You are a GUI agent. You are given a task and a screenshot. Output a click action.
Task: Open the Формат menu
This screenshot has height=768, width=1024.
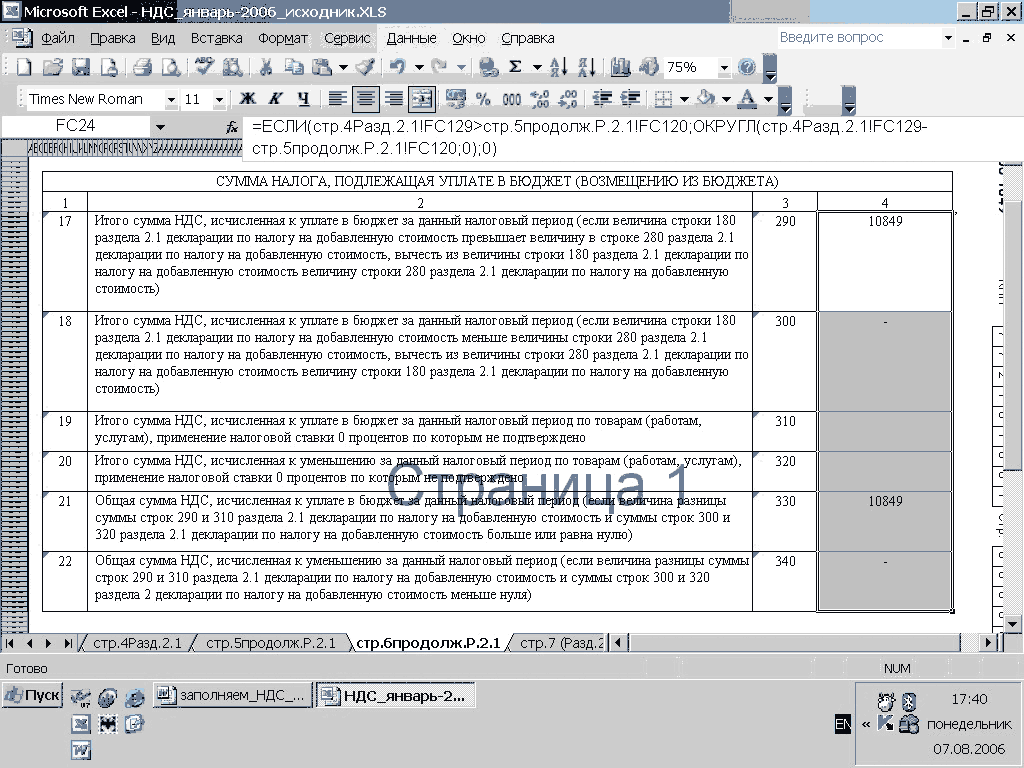(x=283, y=38)
